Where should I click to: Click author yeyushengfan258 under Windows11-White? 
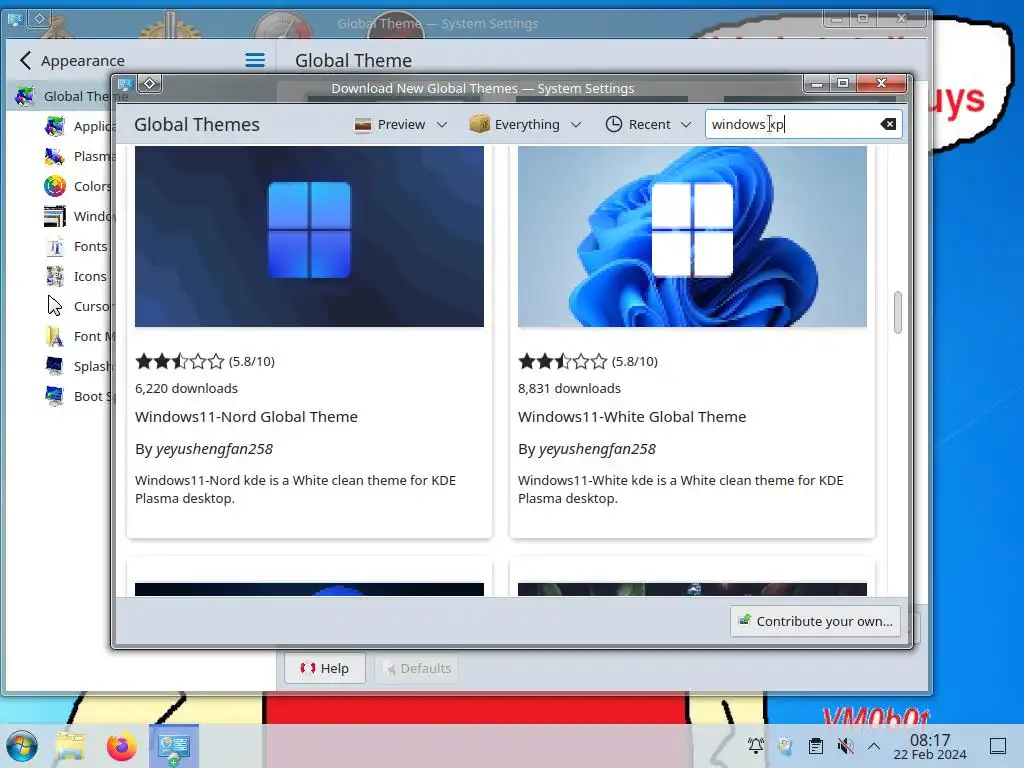pyautogui.click(x=597, y=449)
